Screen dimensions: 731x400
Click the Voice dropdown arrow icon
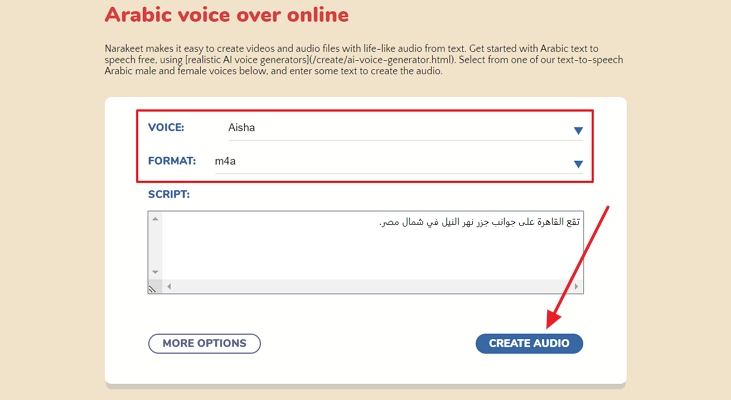tap(578, 130)
